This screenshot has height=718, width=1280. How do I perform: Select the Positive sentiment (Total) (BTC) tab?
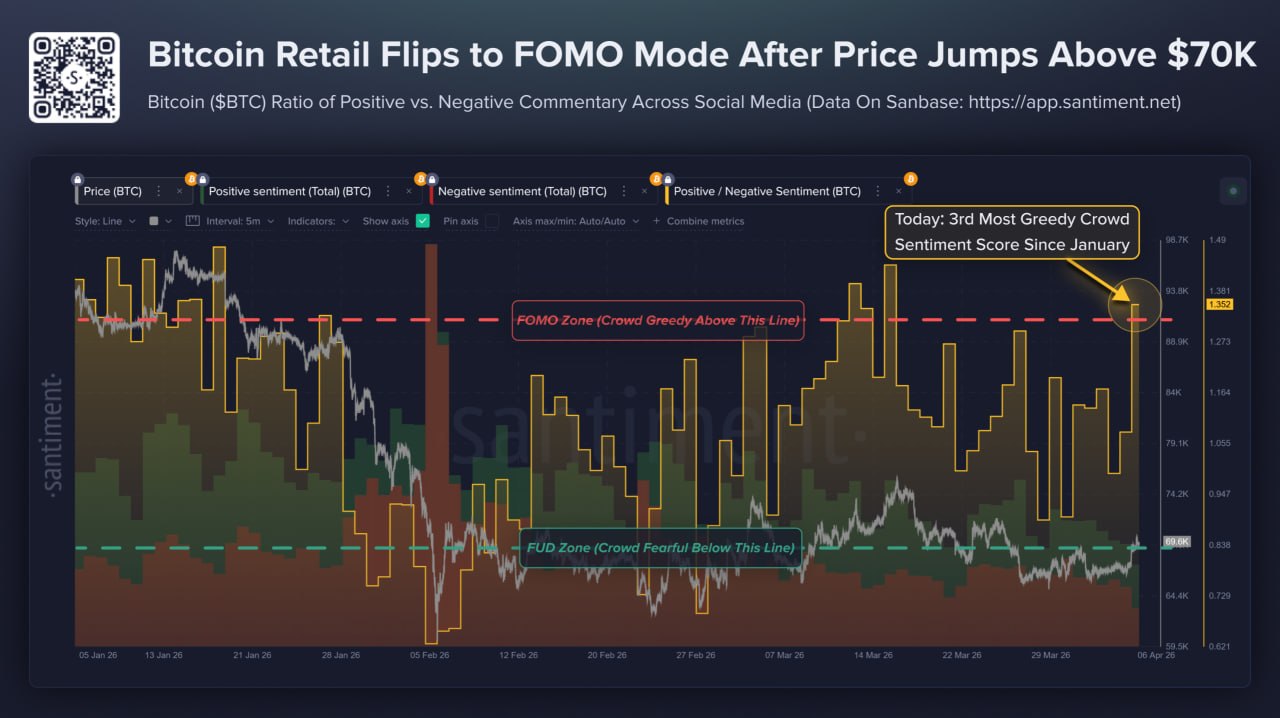(290, 191)
